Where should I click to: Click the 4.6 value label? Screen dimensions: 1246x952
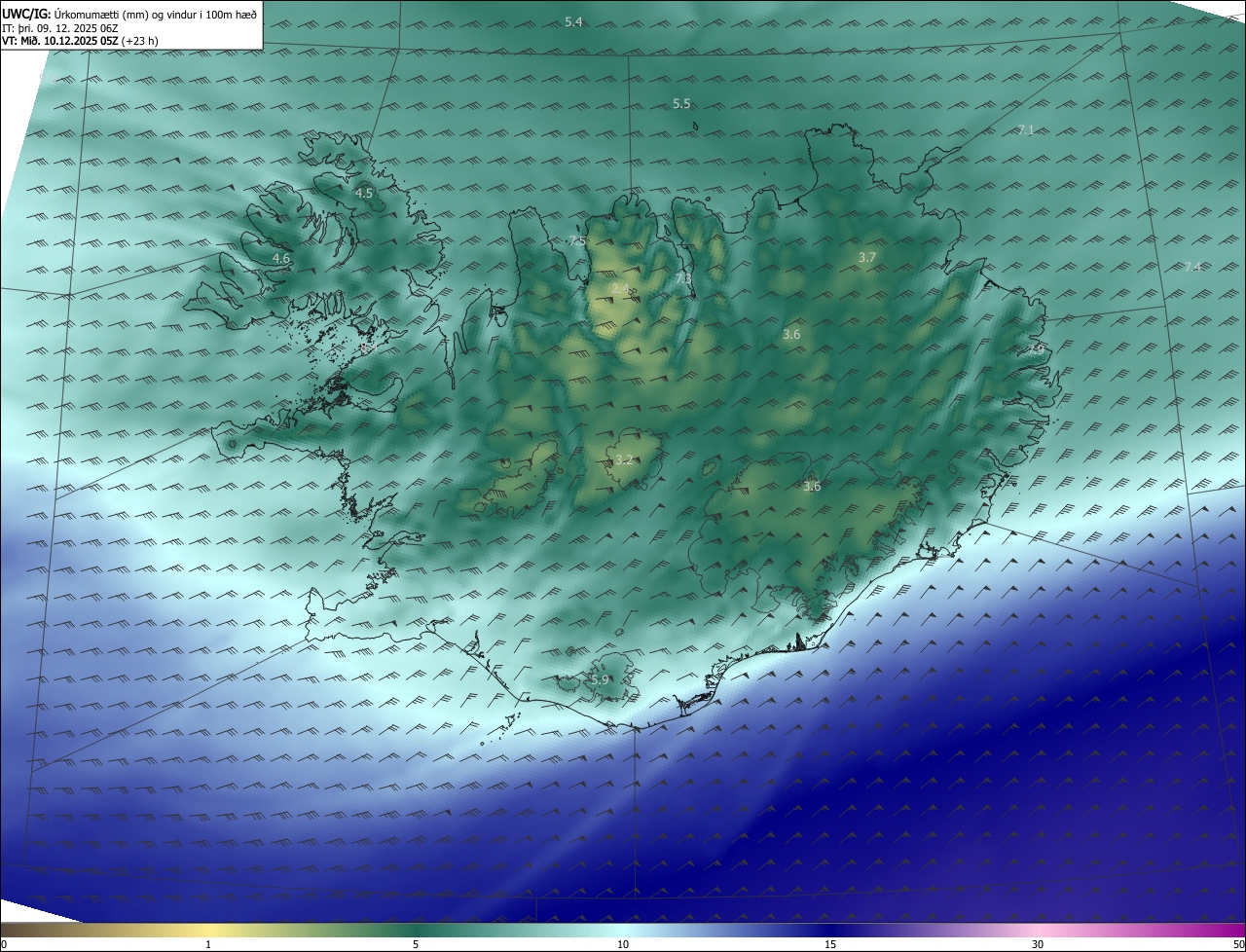tap(281, 258)
